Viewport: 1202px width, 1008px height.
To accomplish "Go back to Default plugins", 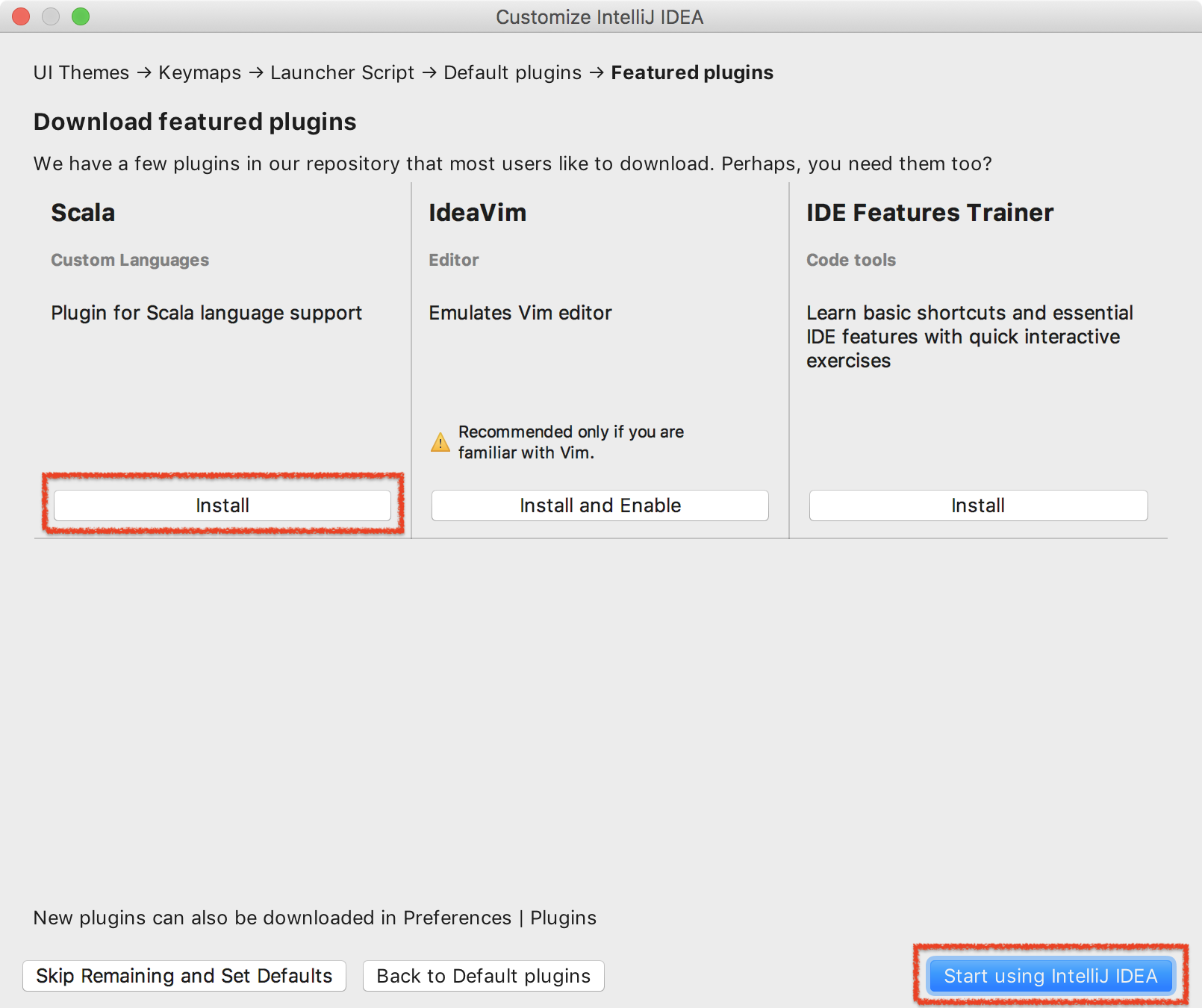I will 484,976.
